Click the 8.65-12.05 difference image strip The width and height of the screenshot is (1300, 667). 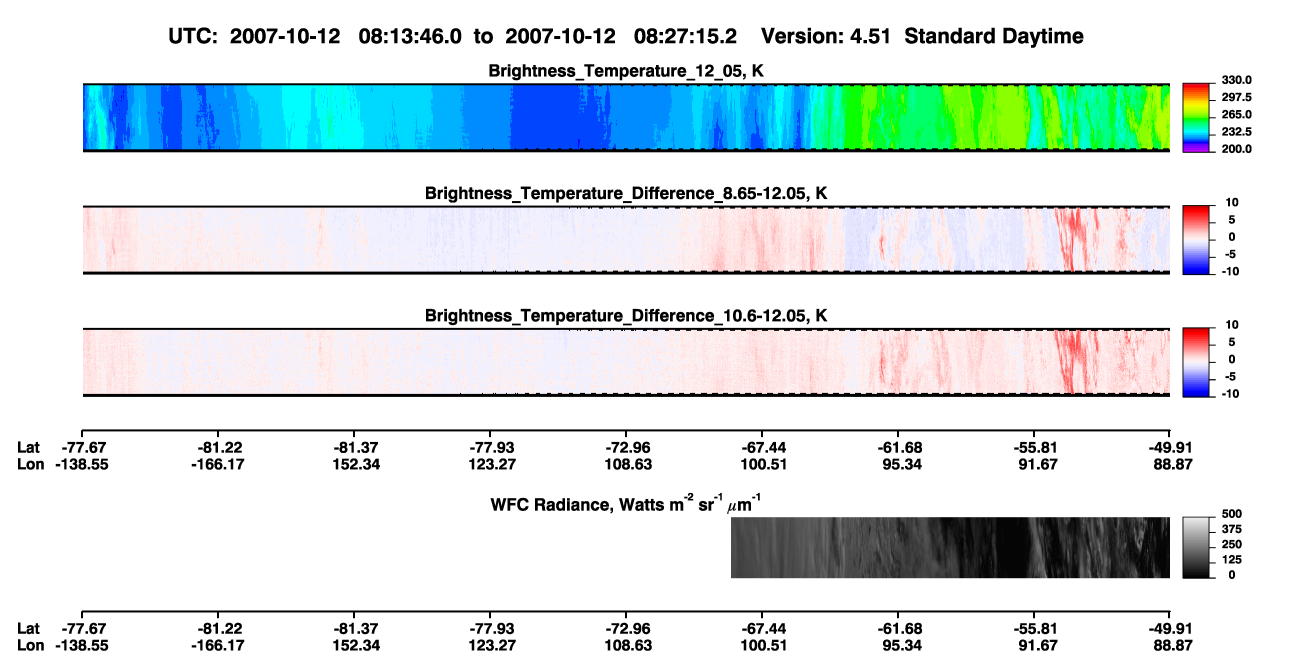626,240
